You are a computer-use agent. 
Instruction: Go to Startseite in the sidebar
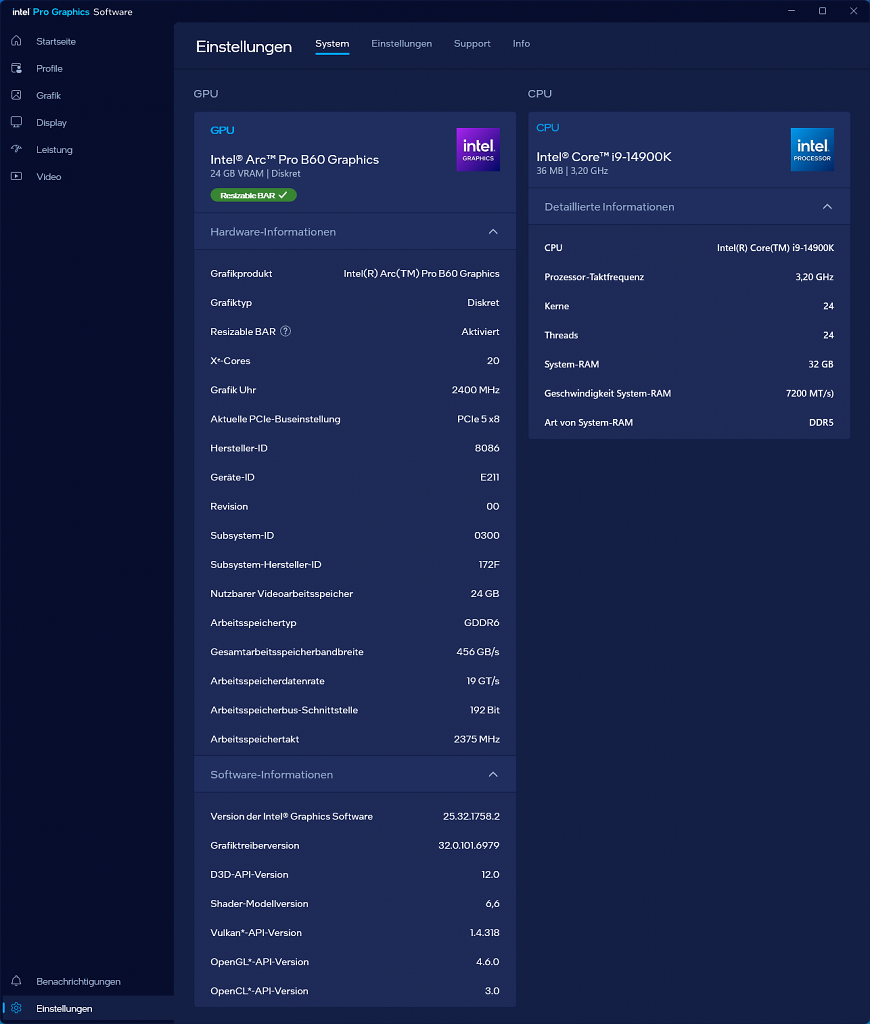[x=56, y=41]
